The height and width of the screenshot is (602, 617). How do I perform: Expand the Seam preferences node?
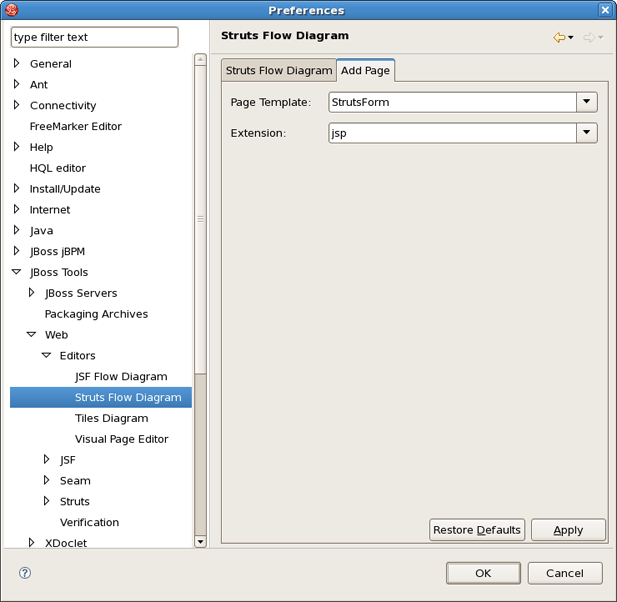[47, 480]
